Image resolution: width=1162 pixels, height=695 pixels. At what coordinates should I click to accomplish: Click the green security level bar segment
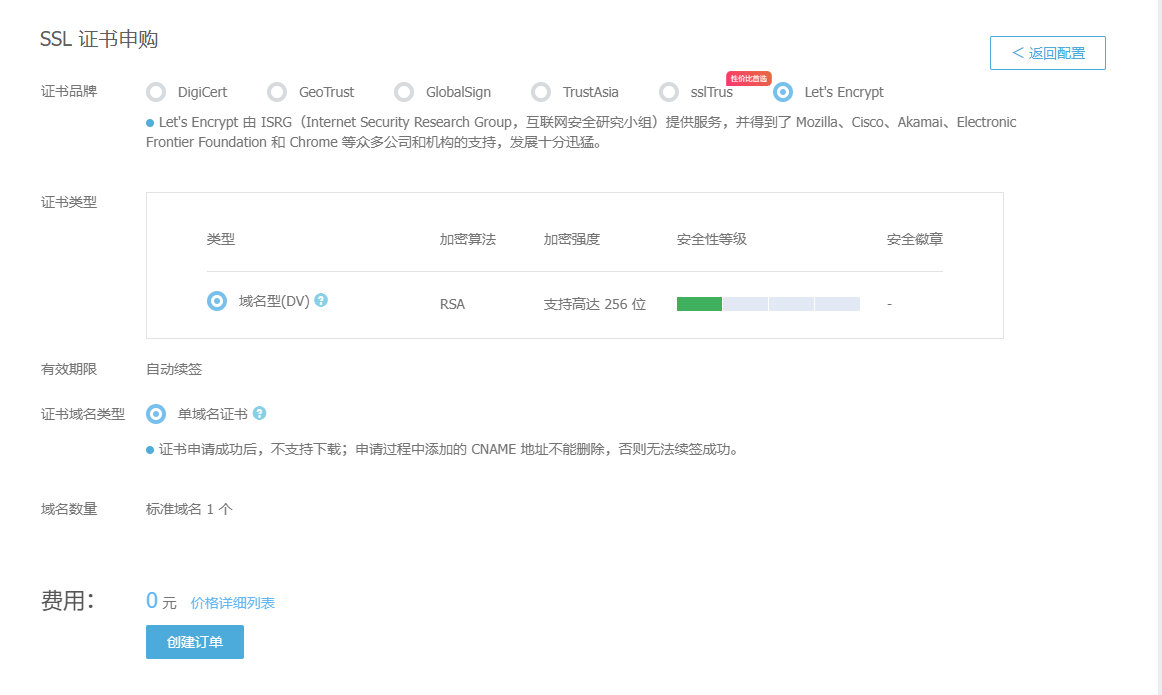point(699,304)
